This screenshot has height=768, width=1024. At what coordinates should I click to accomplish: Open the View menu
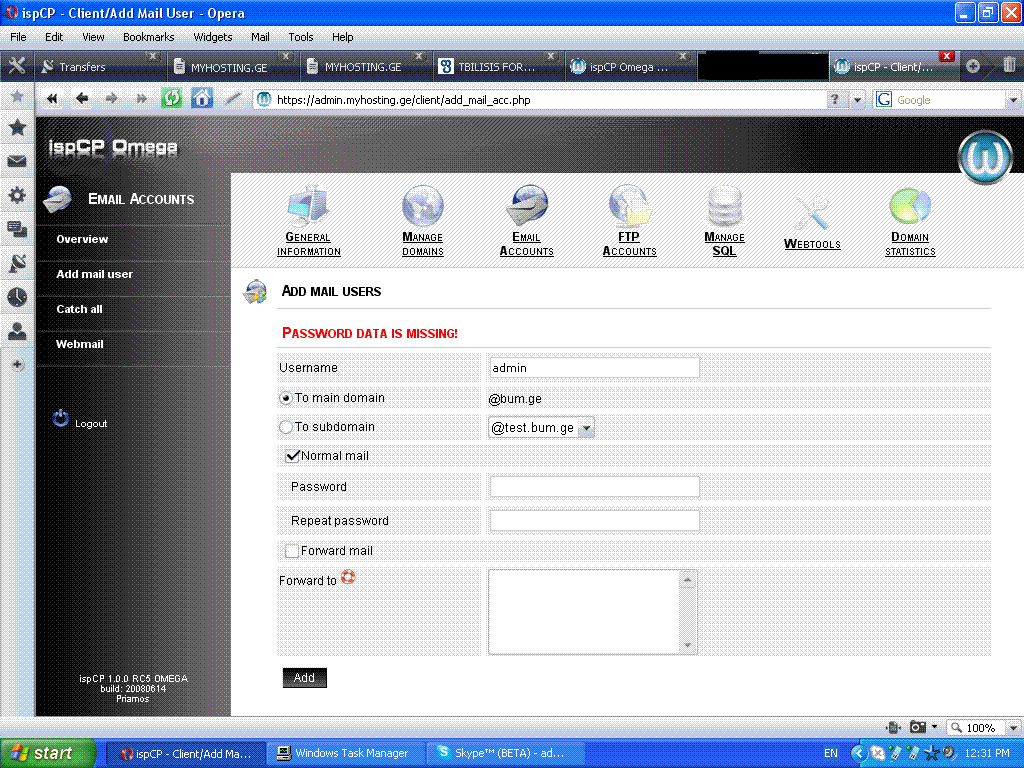point(93,37)
